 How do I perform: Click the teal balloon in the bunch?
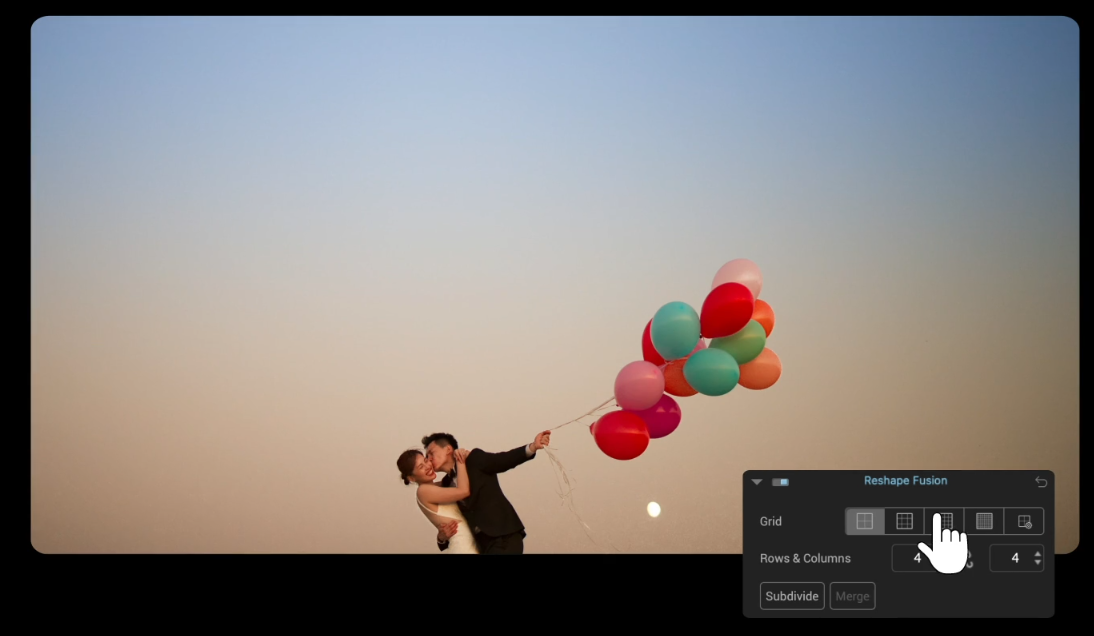(676, 329)
